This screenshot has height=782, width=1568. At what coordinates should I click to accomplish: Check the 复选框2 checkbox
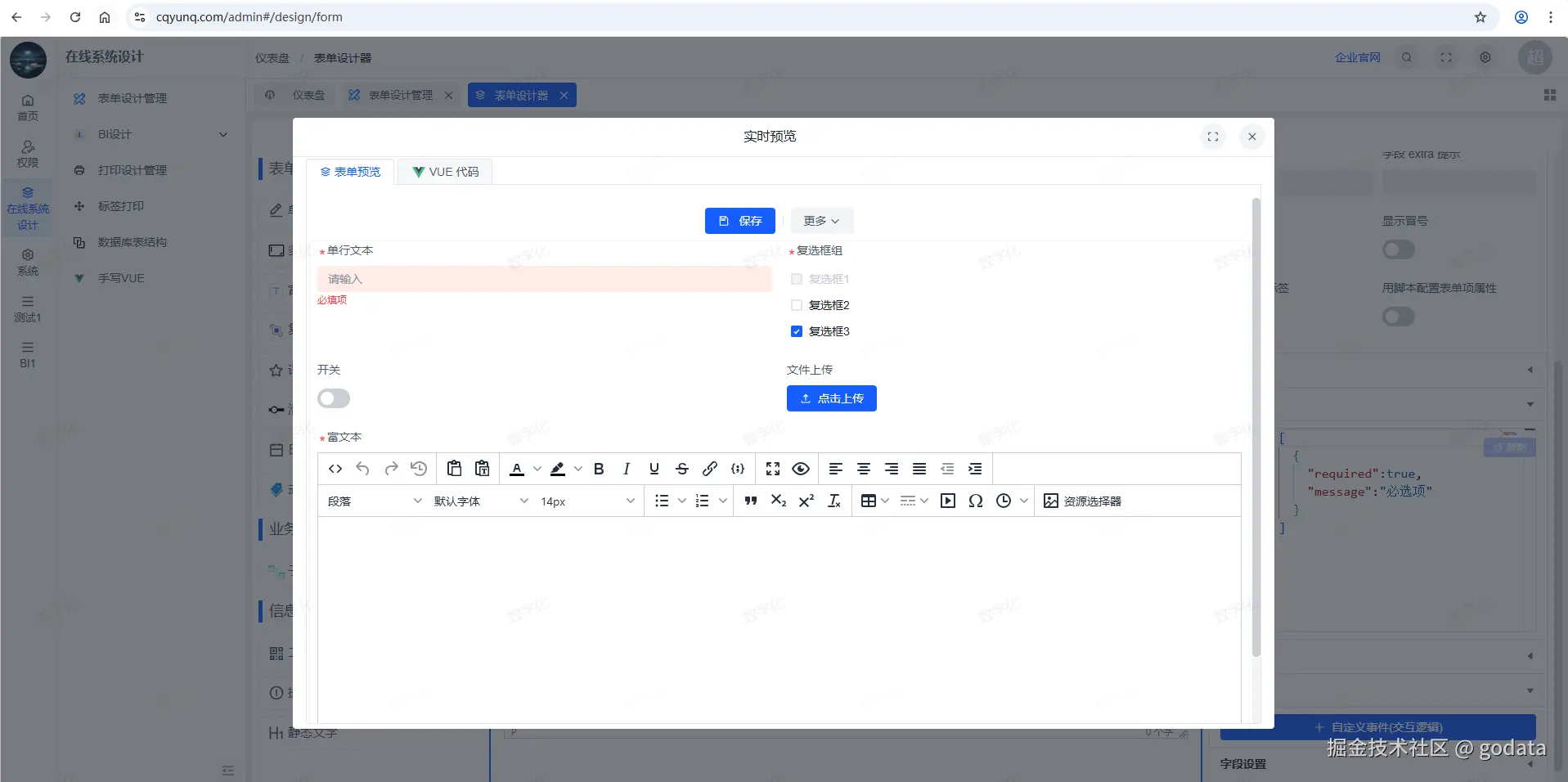pos(797,305)
